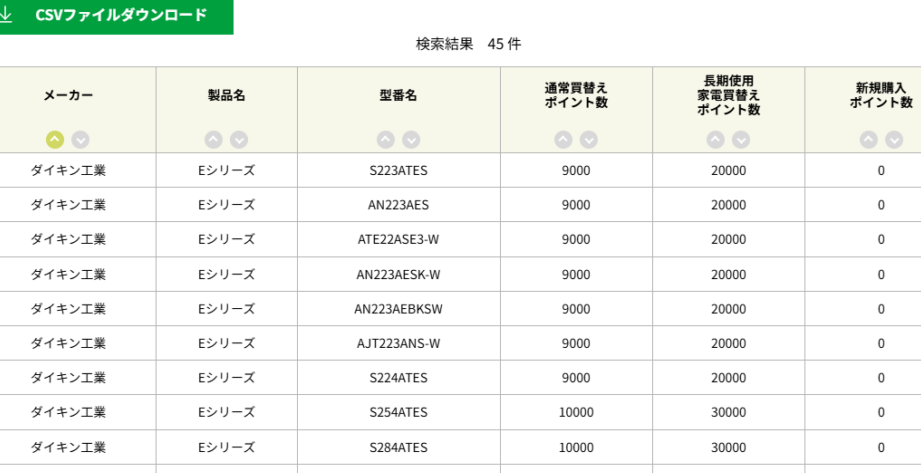
Task: Sort 製品名 column ascending
Action: [213, 140]
